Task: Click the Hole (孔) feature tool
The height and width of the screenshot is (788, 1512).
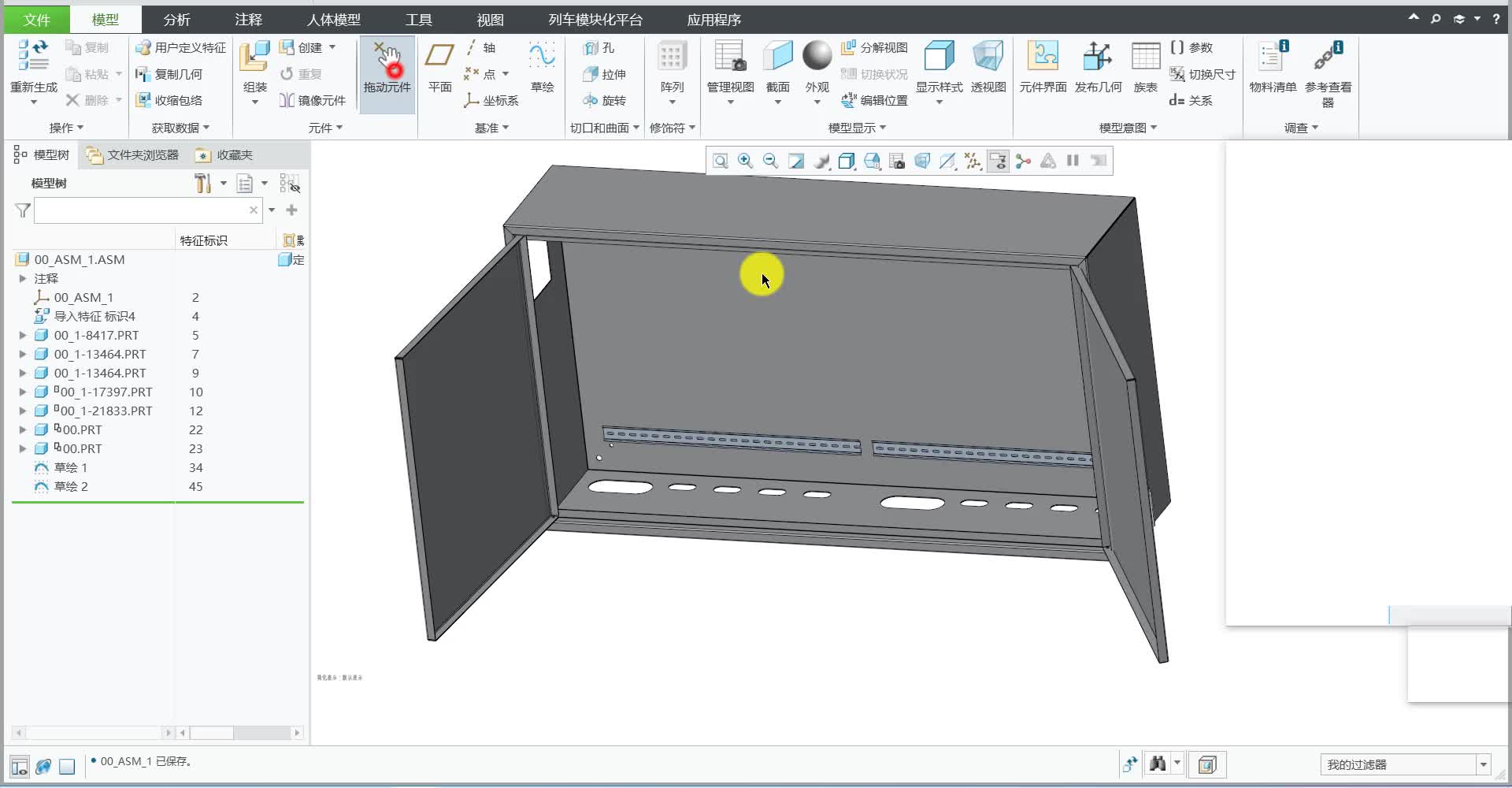Action: [x=598, y=48]
